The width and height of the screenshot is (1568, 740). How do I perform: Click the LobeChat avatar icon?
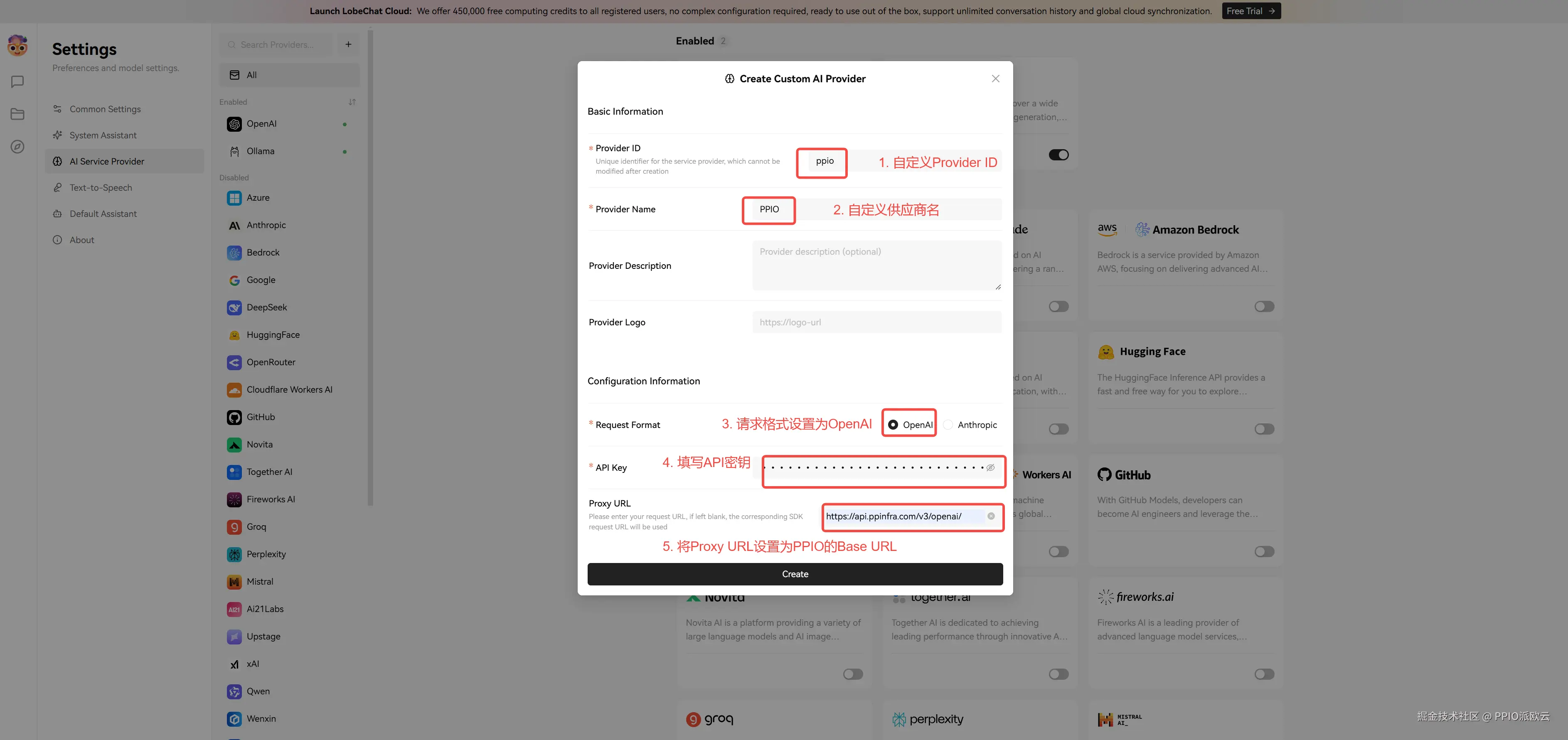click(x=17, y=46)
